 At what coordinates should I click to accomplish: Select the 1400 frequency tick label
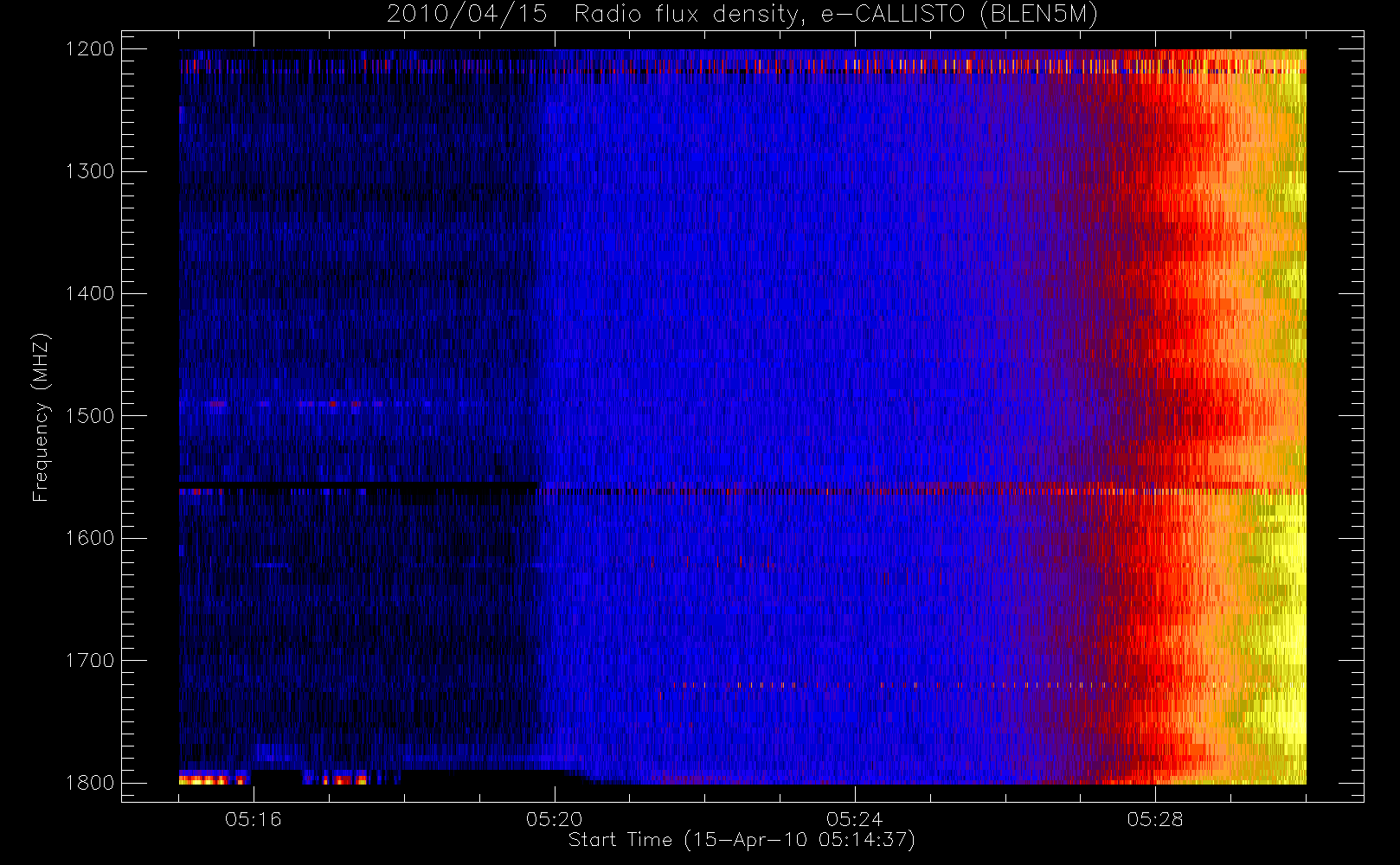coord(90,294)
